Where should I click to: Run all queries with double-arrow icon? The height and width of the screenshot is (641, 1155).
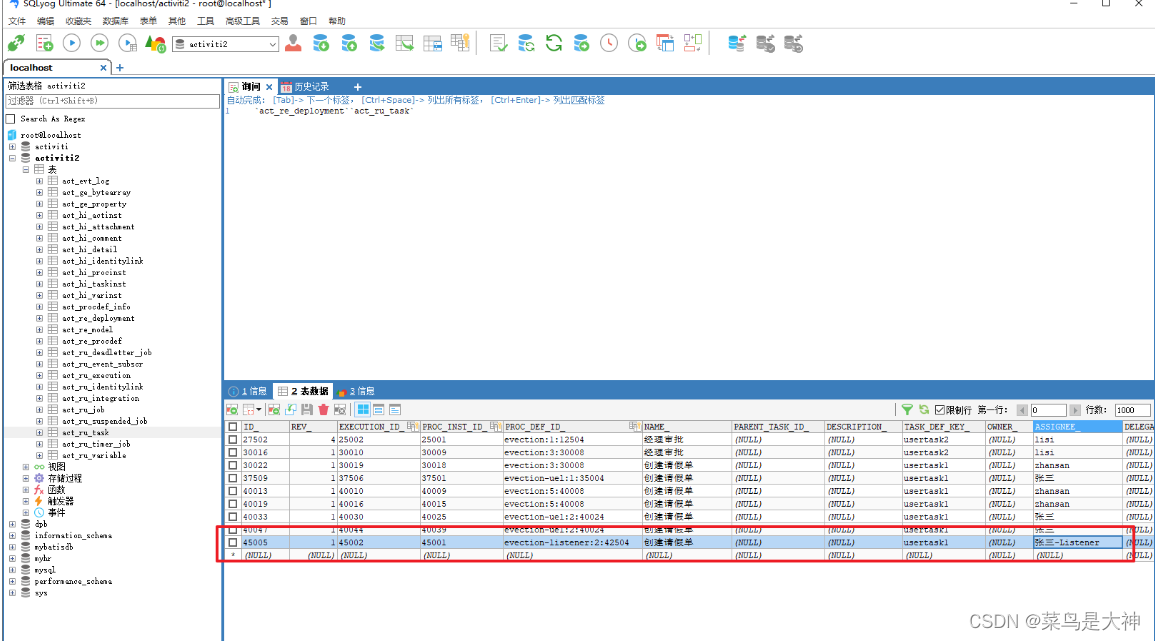[99, 43]
